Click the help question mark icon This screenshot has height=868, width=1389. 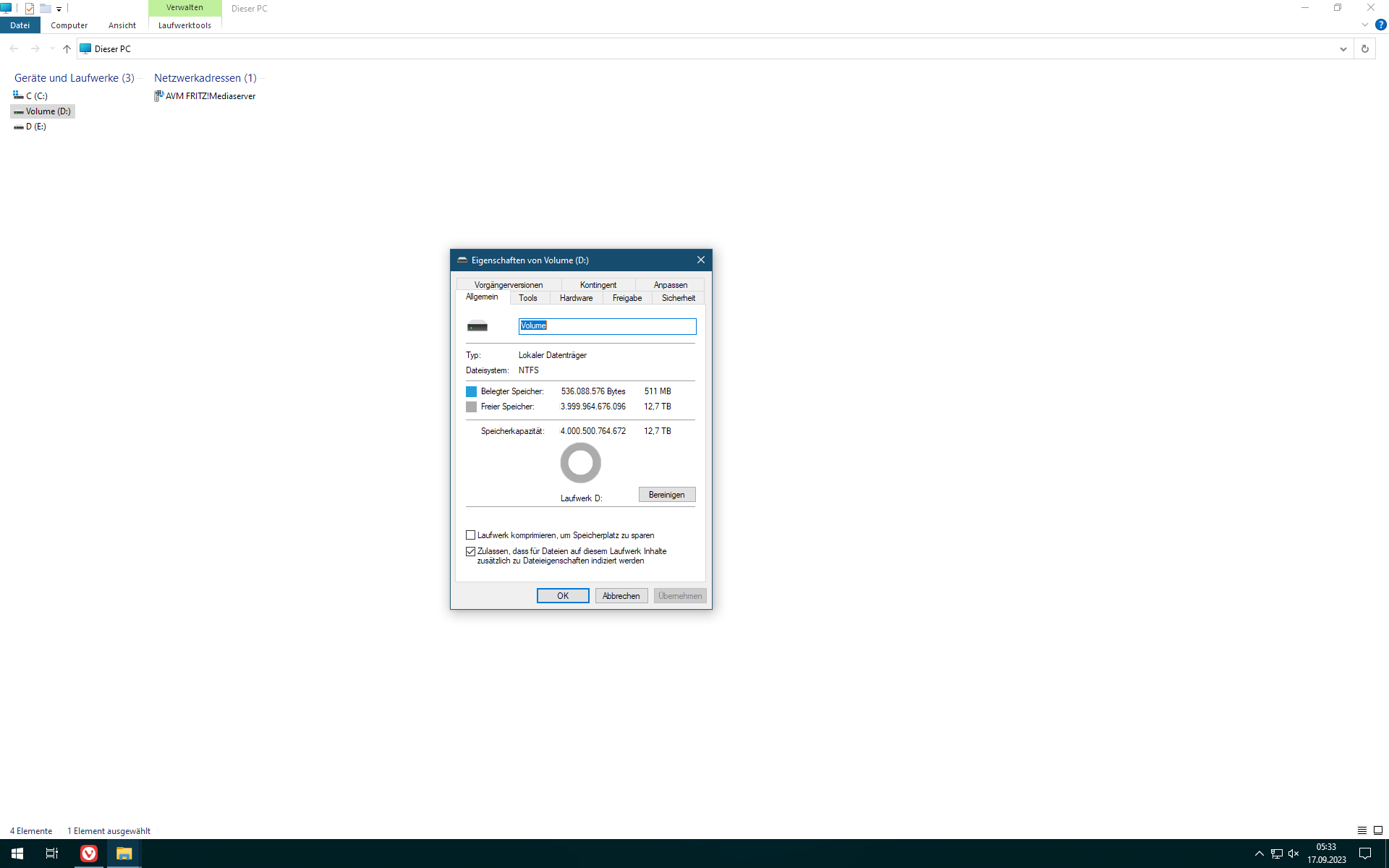pyautogui.click(x=1380, y=25)
